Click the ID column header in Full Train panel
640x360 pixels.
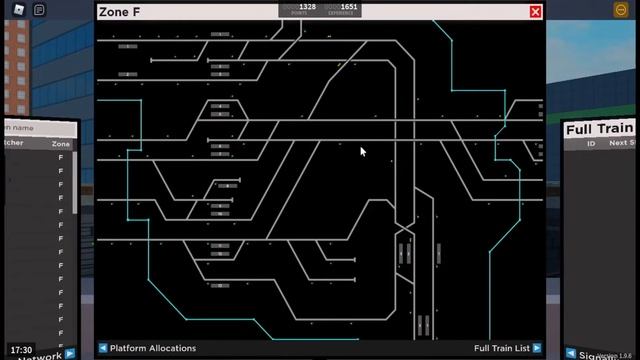click(591, 143)
